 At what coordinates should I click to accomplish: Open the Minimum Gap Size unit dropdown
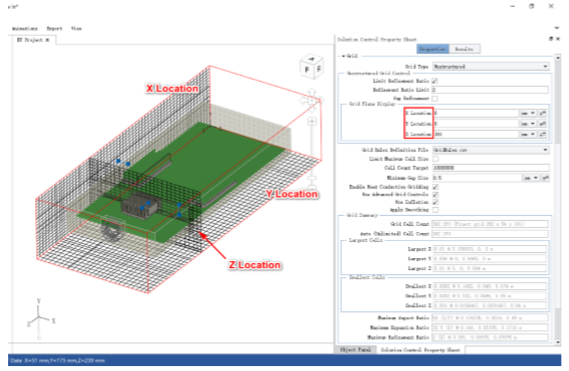531,178
